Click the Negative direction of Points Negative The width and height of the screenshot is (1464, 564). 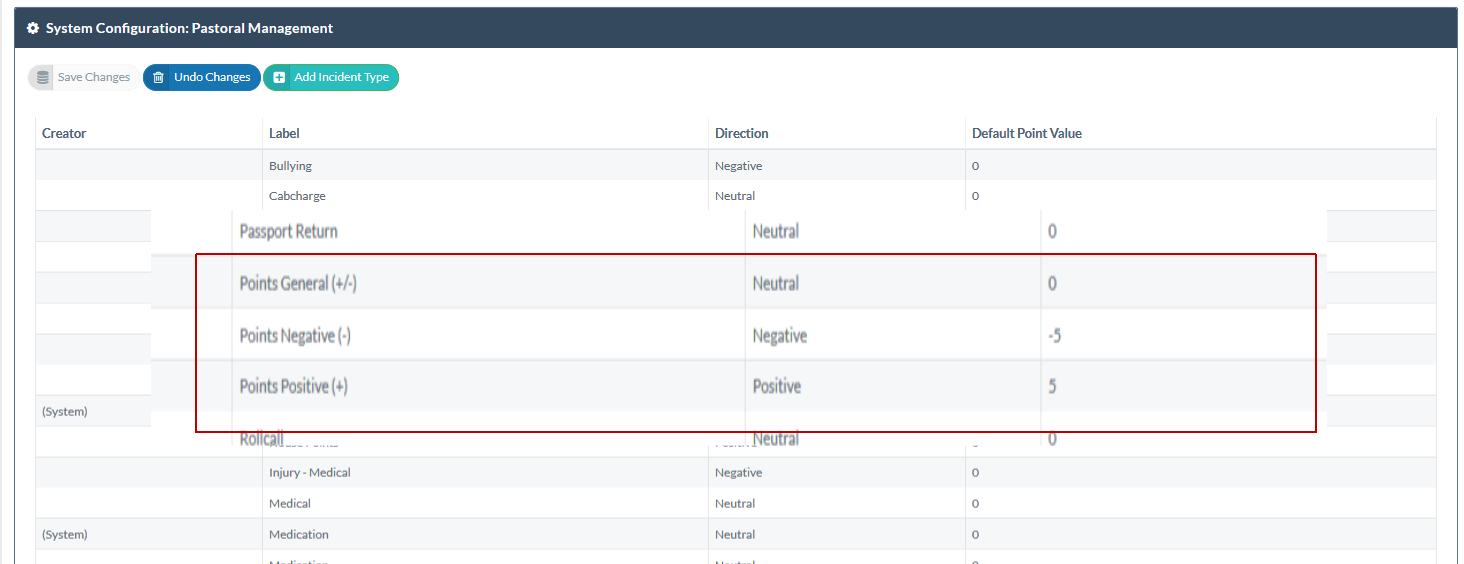[x=780, y=336]
